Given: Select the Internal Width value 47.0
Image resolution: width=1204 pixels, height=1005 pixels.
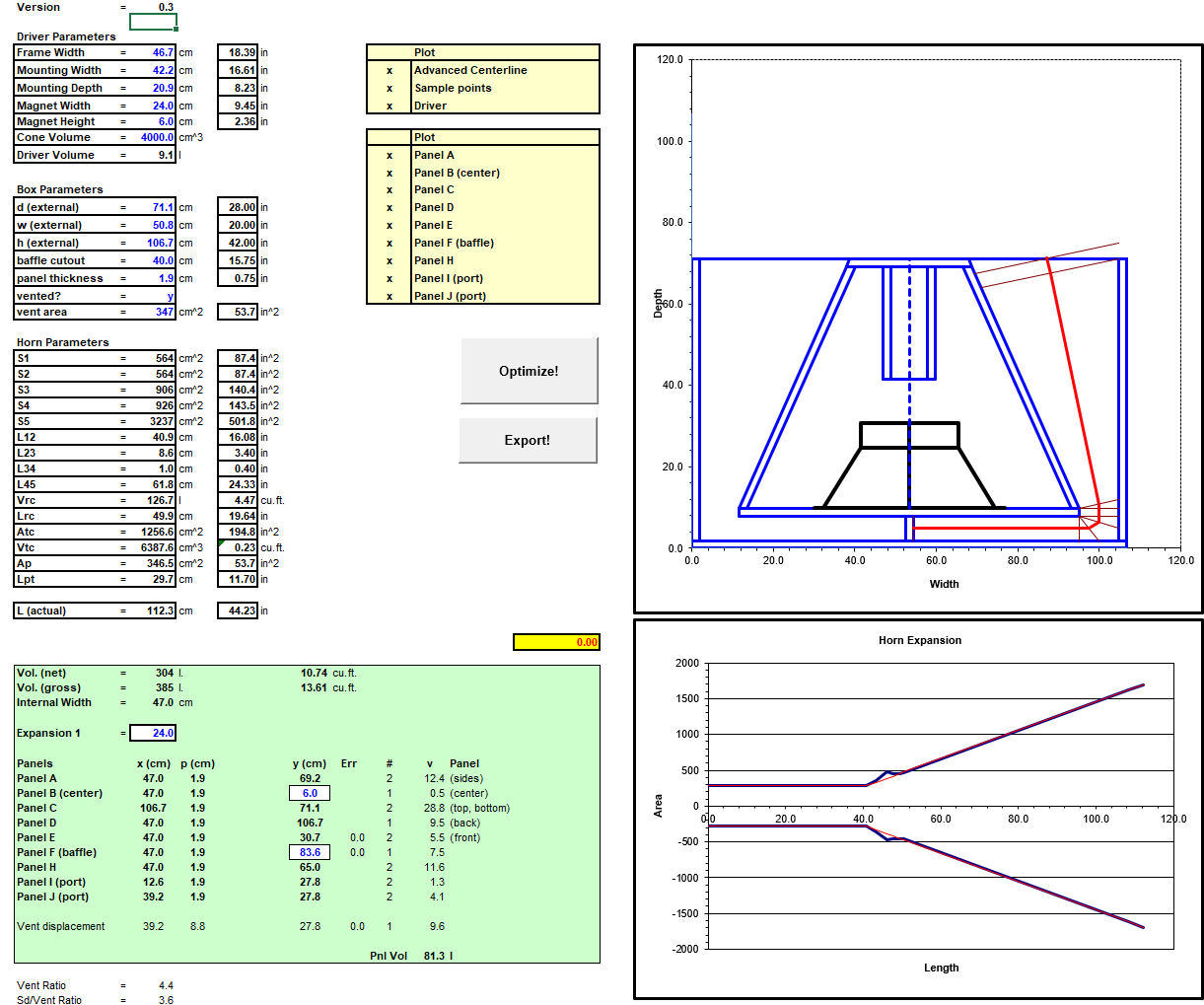Looking at the screenshot, I should 163,702.
